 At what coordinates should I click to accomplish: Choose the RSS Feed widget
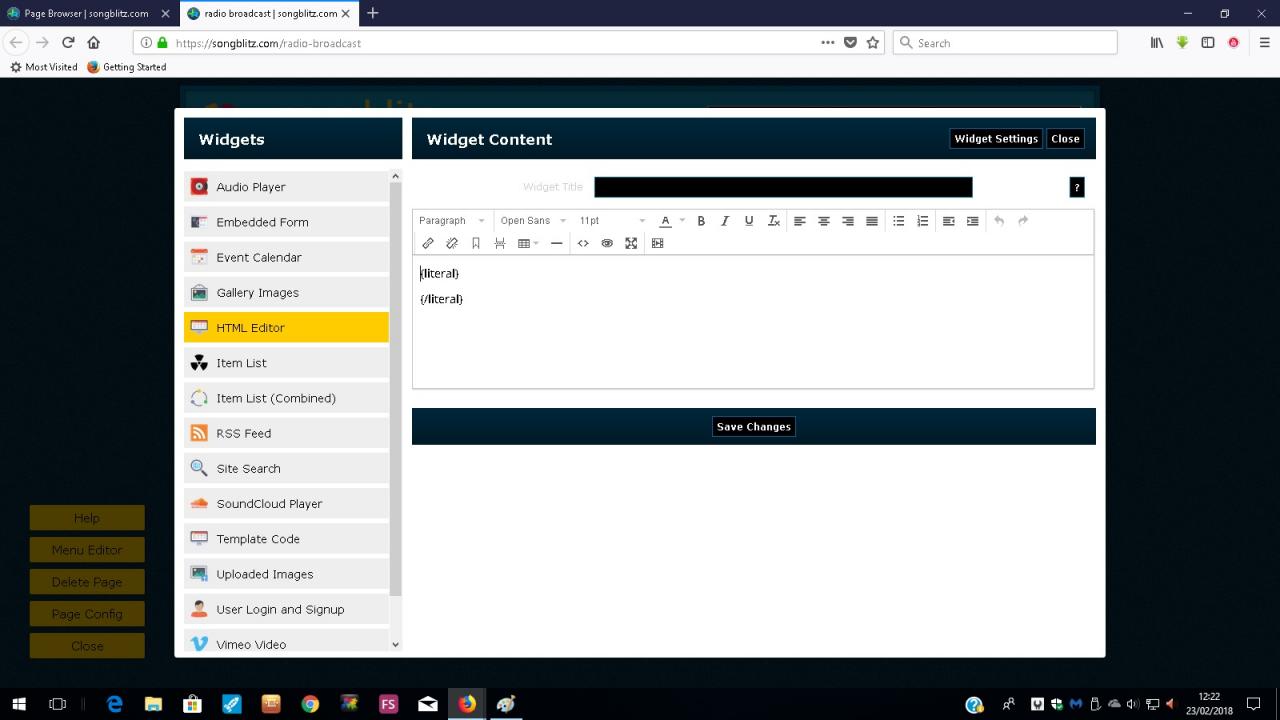point(286,433)
